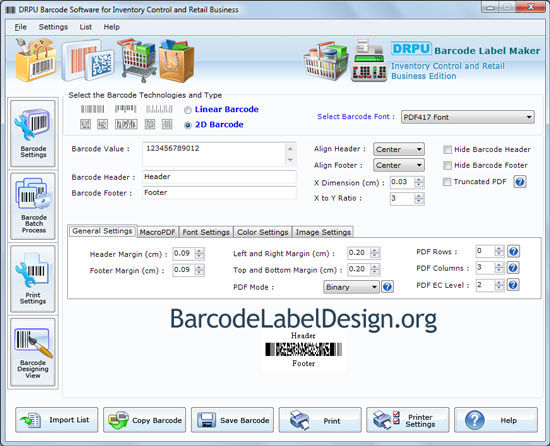Click the fourth 2D barcode sample icon
The image size is (550, 446).
[150, 124]
